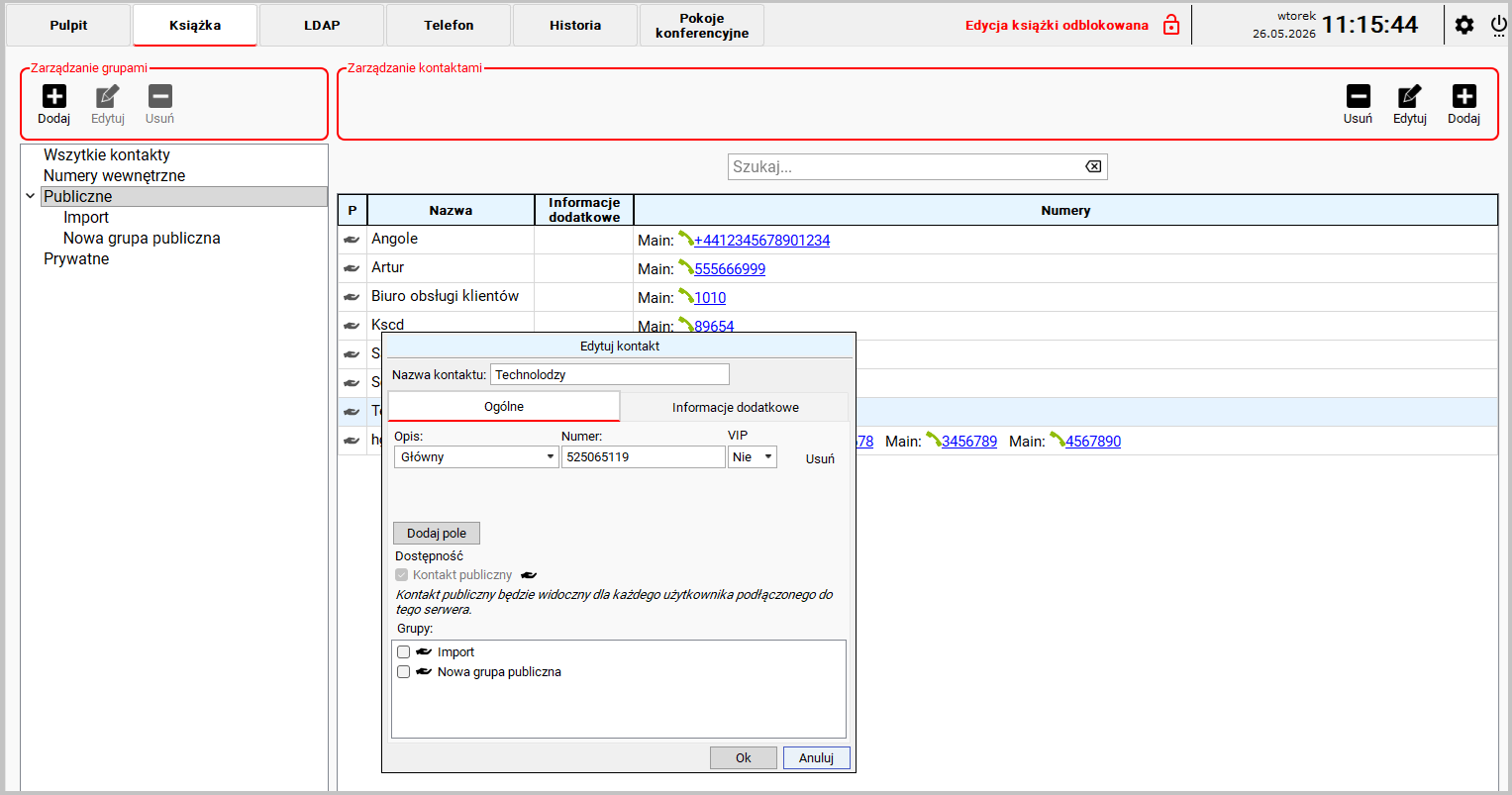The width and height of the screenshot is (1512, 795).
Task: Check the Nowa grupa publiczna checkbox
Action: 403,672
